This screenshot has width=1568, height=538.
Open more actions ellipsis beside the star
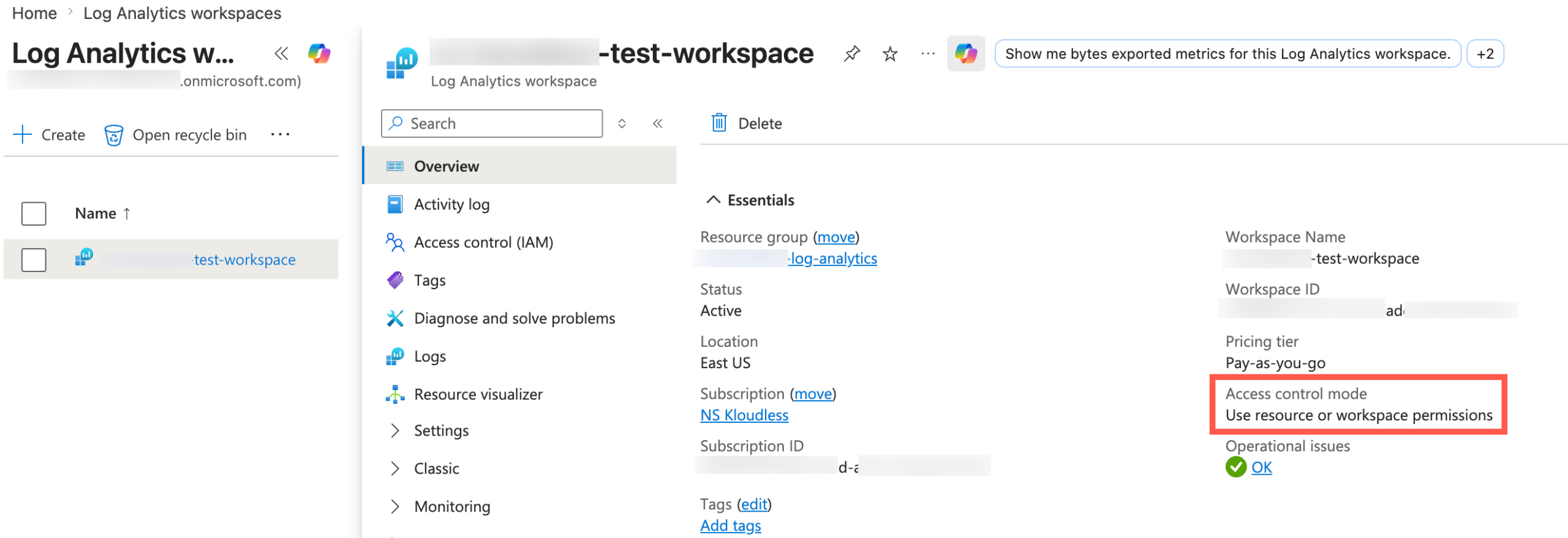pyautogui.click(x=928, y=54)
